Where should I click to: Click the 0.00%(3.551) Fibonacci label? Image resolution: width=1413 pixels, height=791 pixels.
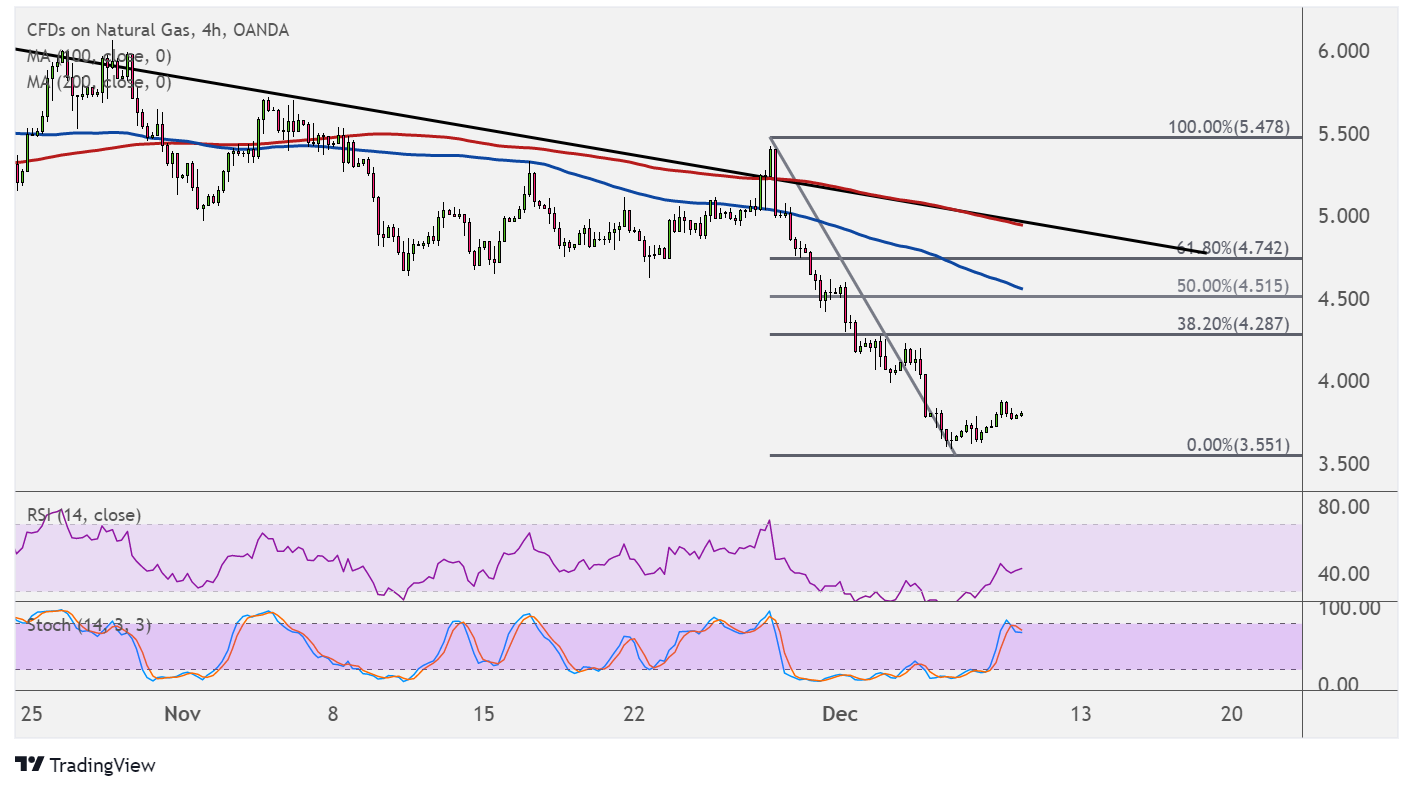pos(1237,445)
